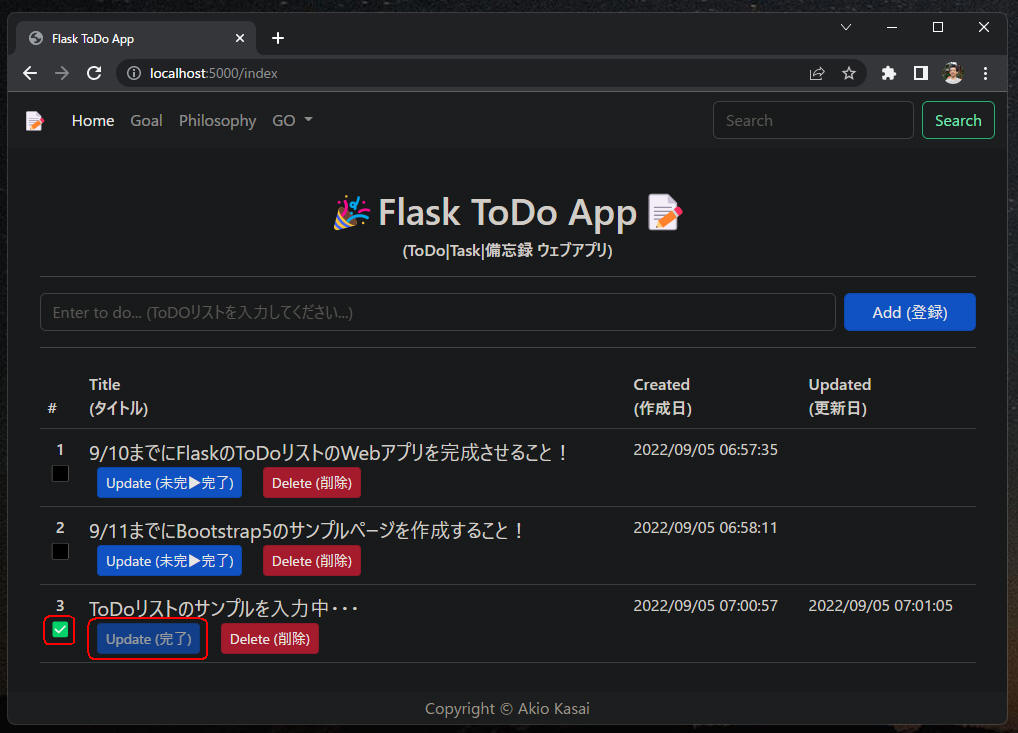Click created date 2022/09/05 06:58:11
This screenshot has height=733, width=1018.
[706, 528]
